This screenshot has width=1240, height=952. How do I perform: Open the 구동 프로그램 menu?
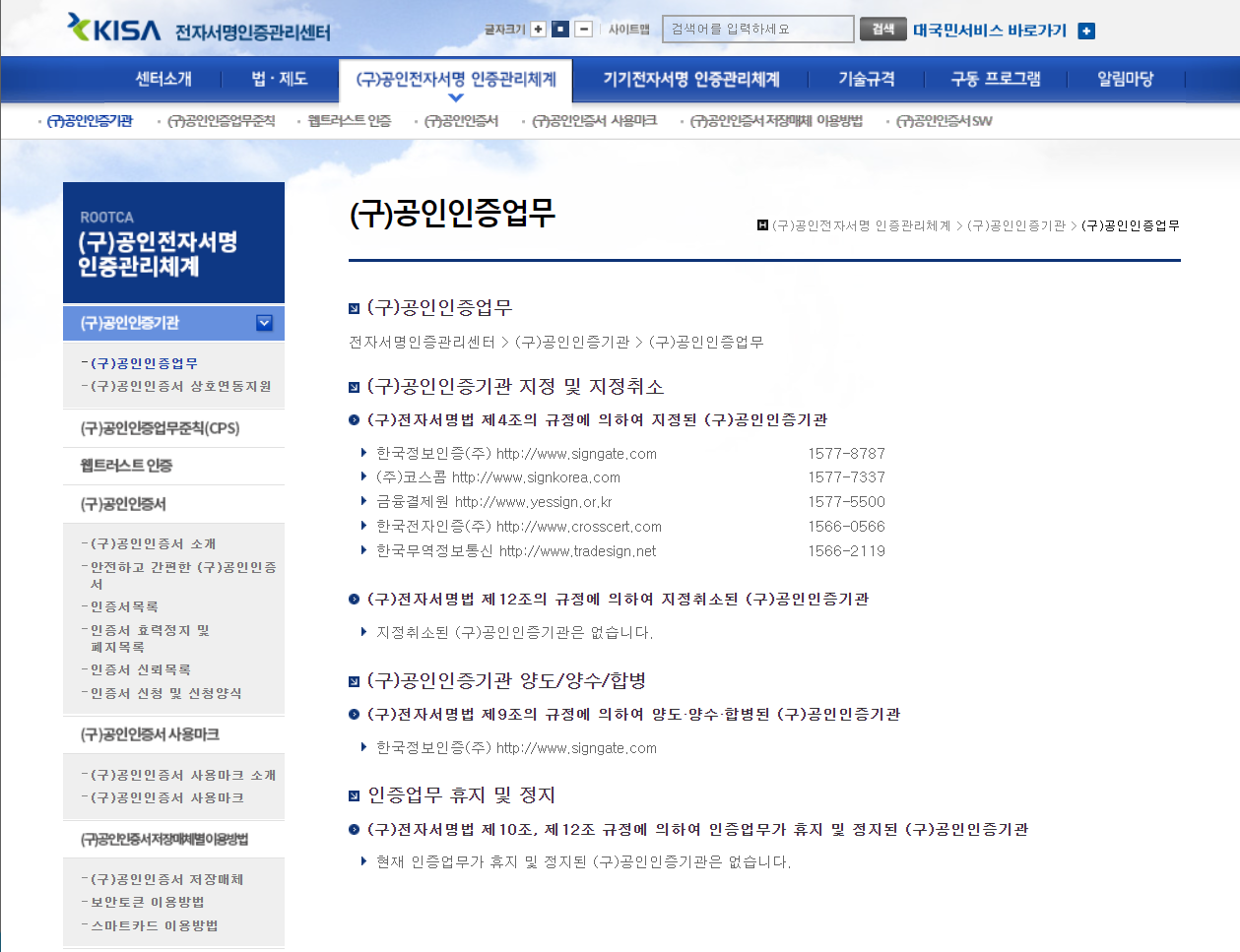point(996,79)
